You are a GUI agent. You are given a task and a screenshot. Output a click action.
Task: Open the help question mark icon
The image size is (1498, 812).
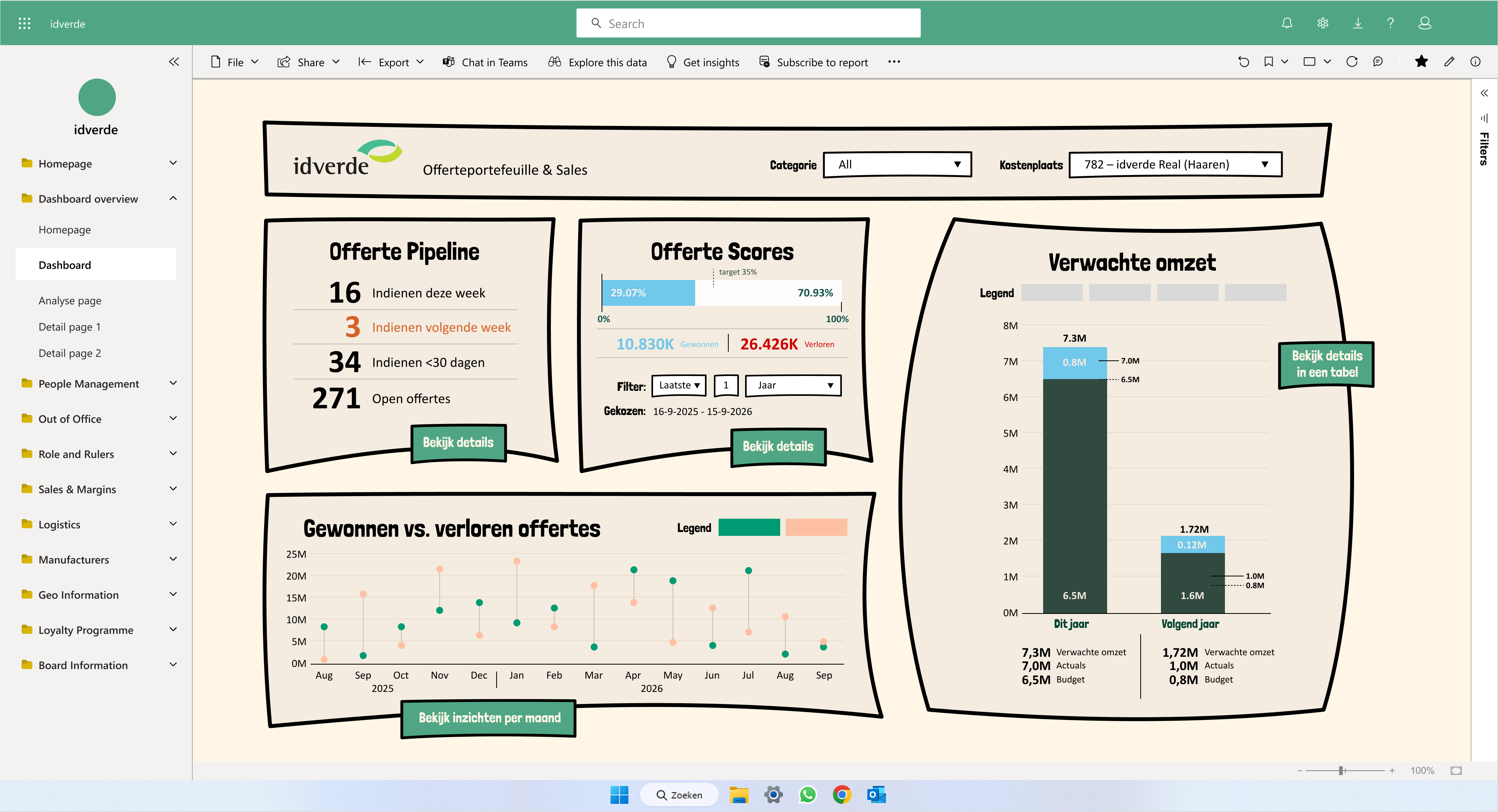tap(1390, 23)
